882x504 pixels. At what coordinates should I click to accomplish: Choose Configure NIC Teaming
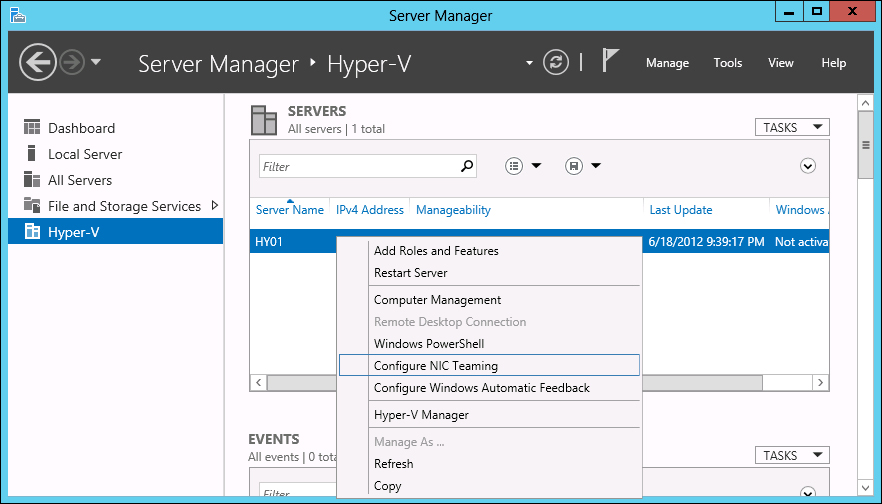tap(489, 366)
